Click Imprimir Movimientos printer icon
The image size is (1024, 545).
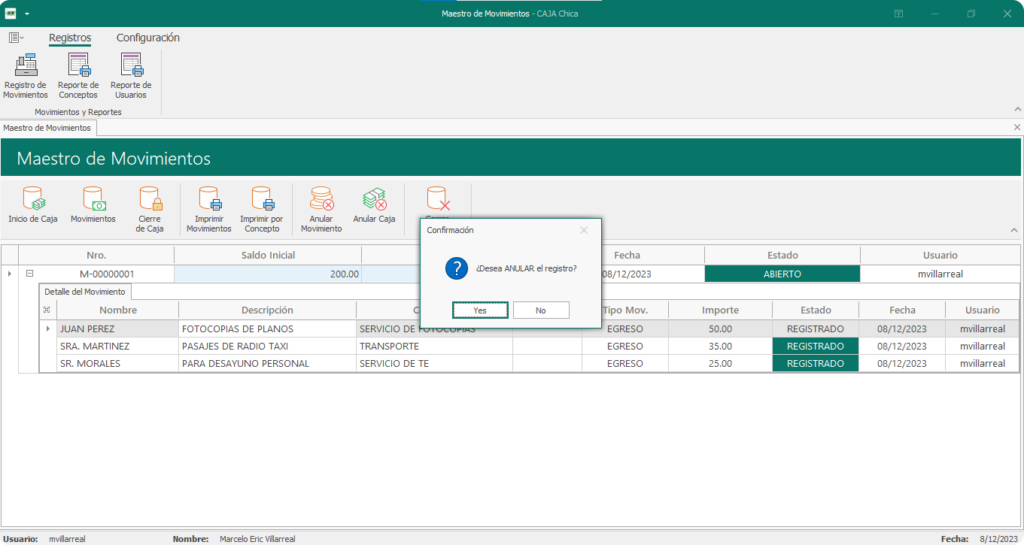point(209,199)
